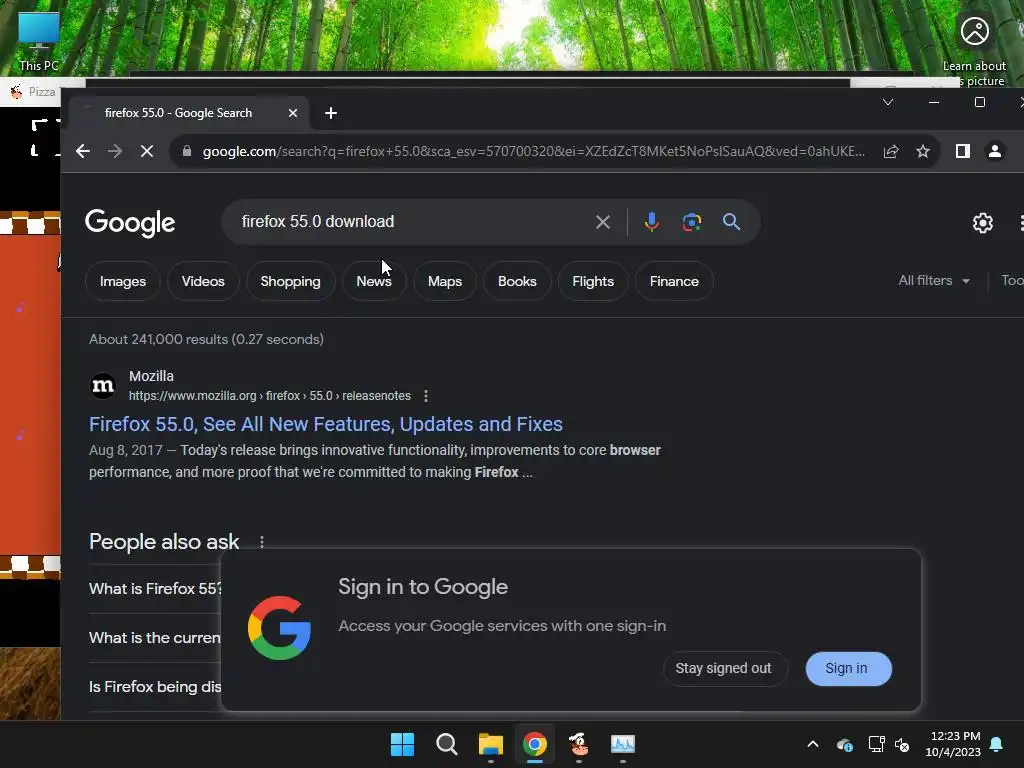Image resolution: width=1024 pixels, height=768 pixels.
Task: Filter results by Flights
Action: click(x=593, y=281)
